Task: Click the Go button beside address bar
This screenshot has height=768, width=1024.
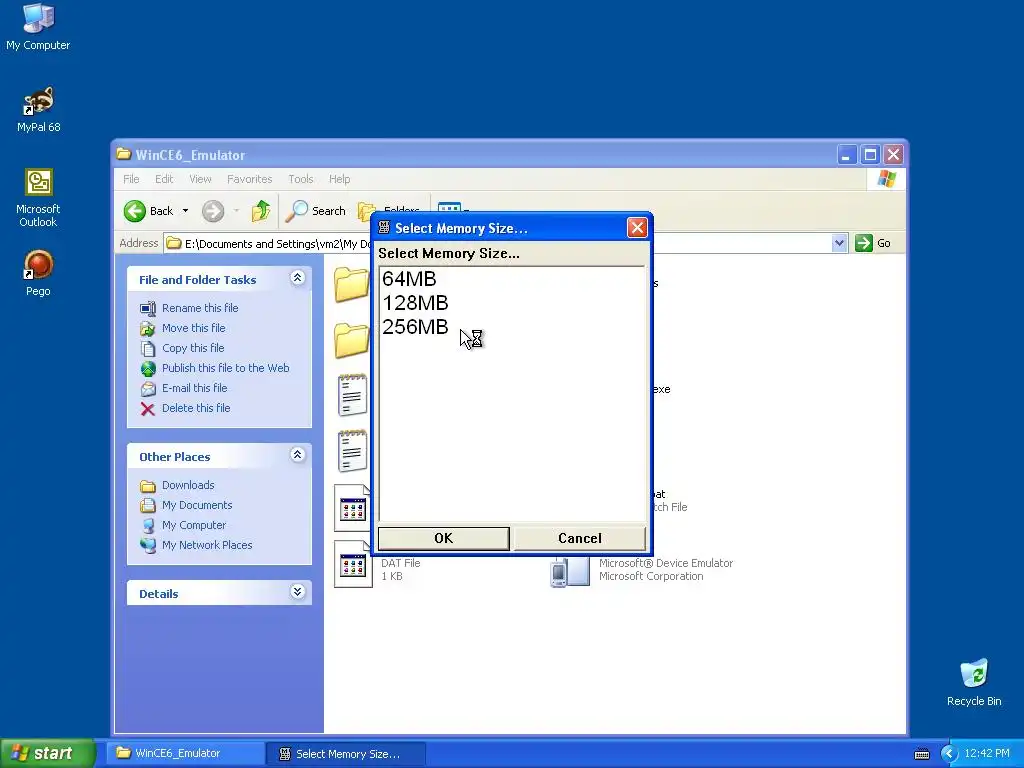Action: [873, 243]
